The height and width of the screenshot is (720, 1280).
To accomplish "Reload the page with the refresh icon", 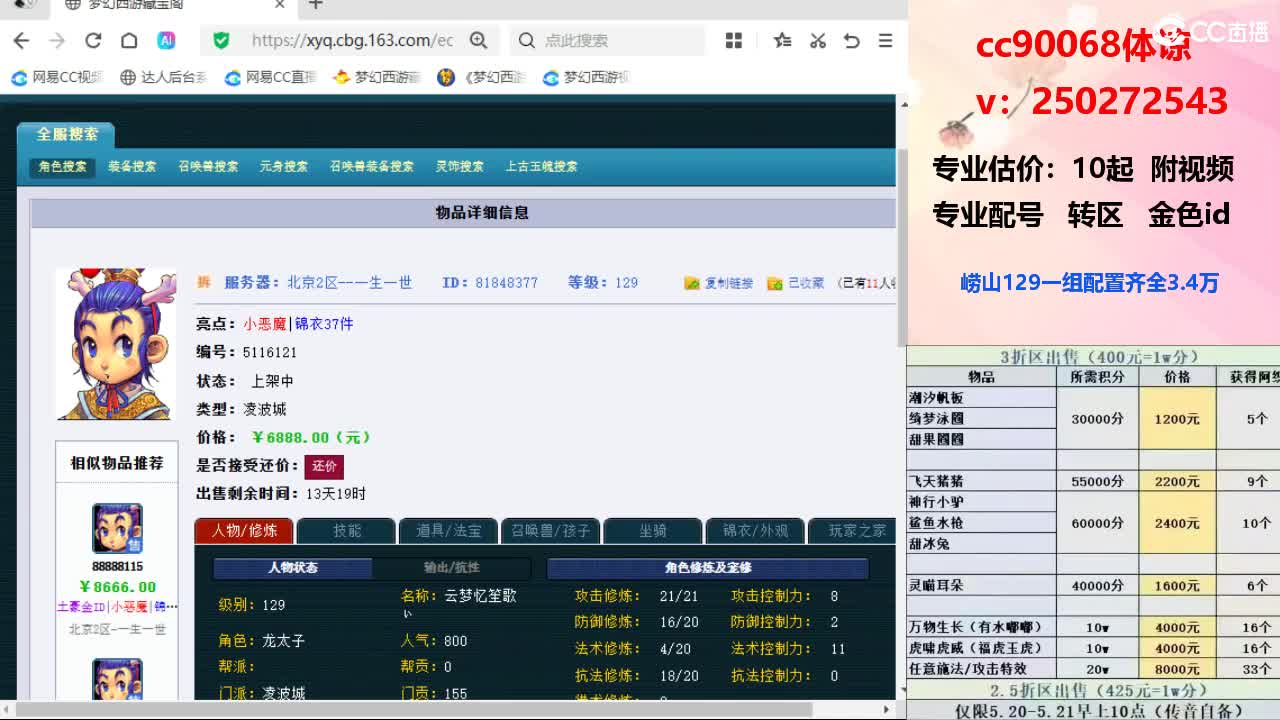I will point(93,41).
